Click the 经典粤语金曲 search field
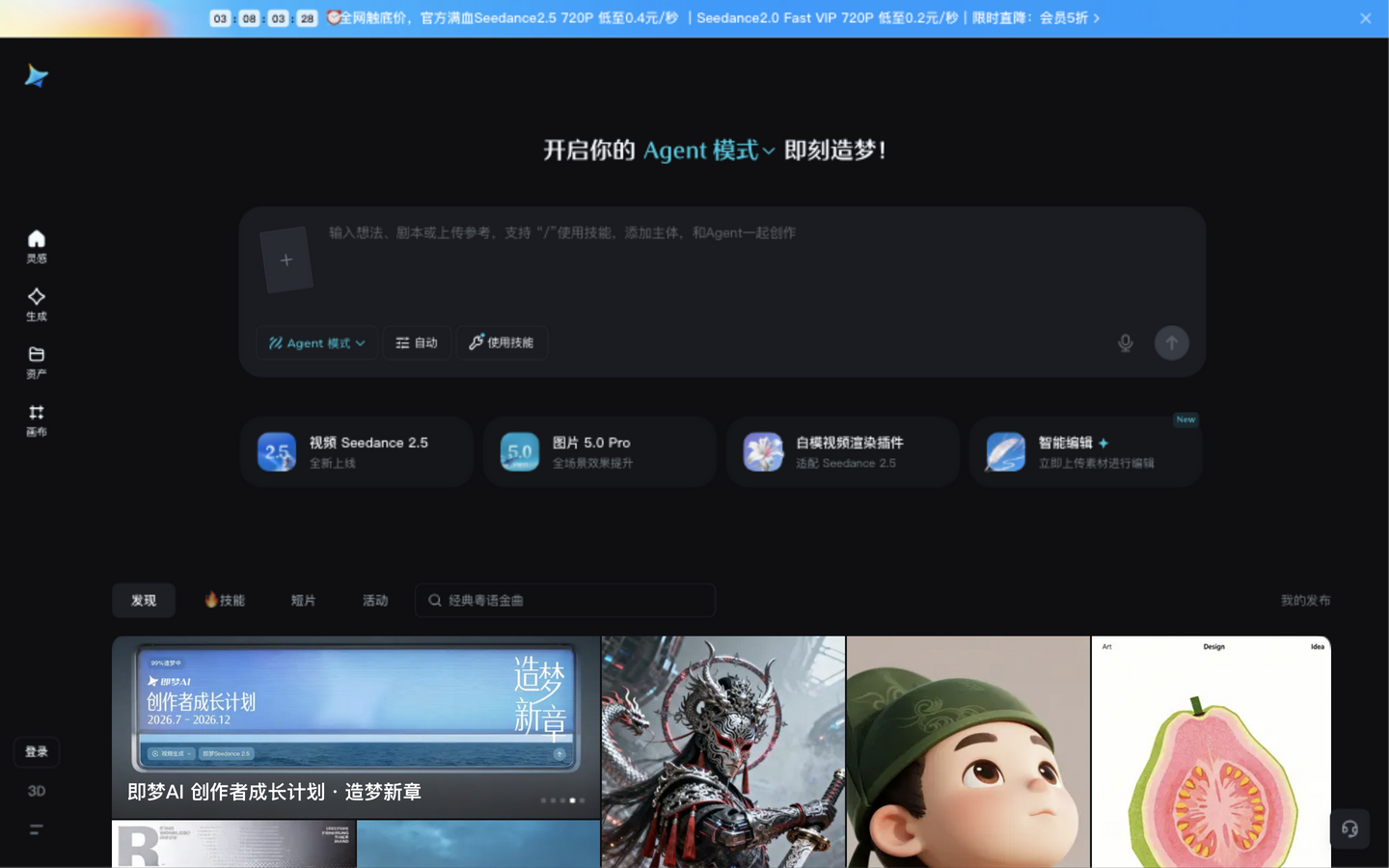The height and width of the screenshot is (868, 1389). pos(565,600)
